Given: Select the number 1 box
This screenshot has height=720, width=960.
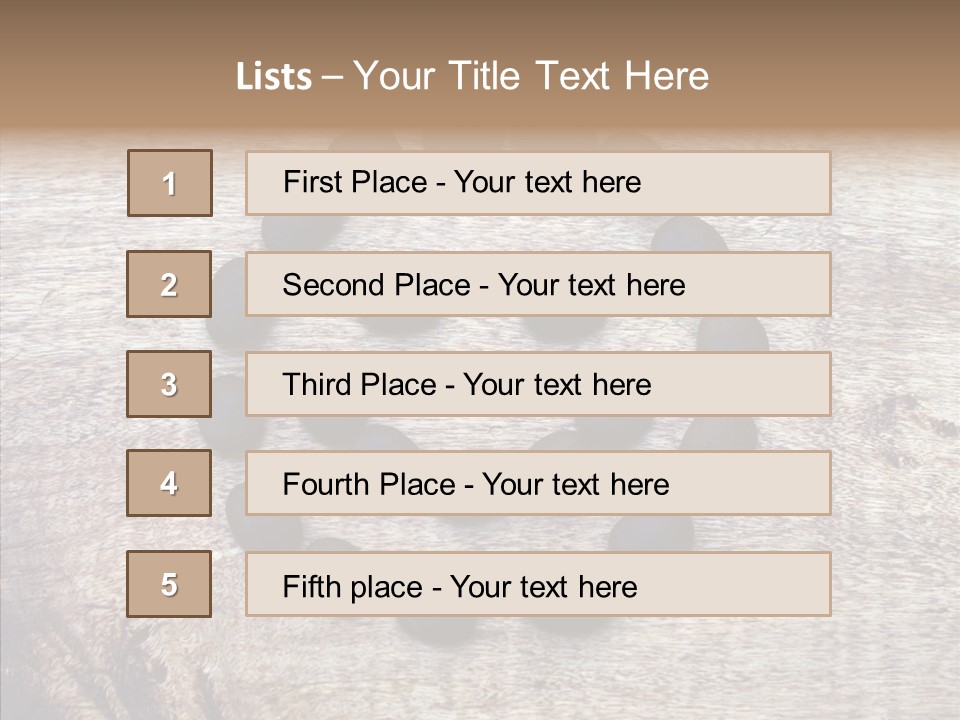Looking at the screenshot, I should coord(170,183).
